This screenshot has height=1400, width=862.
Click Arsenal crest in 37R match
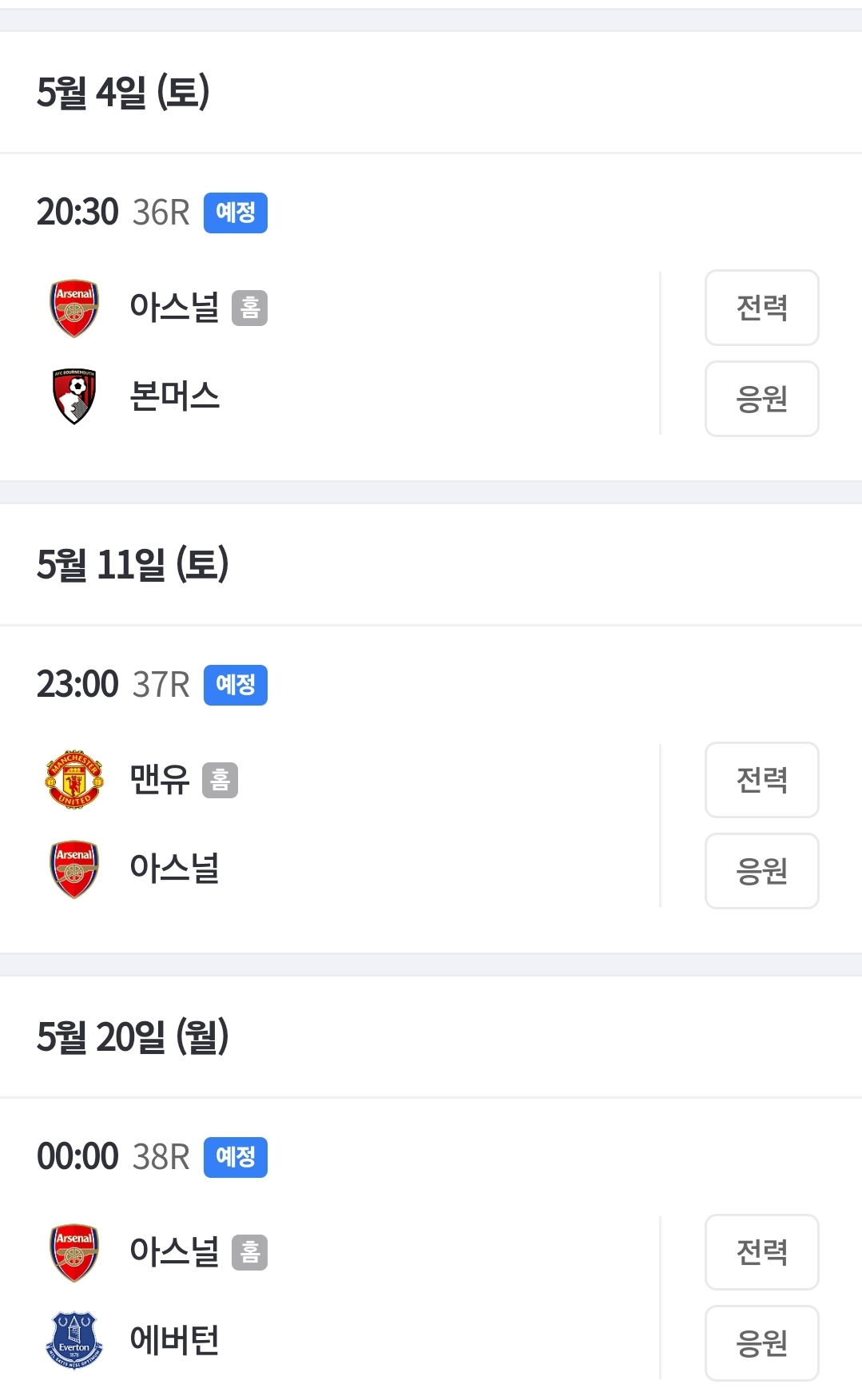74,869
